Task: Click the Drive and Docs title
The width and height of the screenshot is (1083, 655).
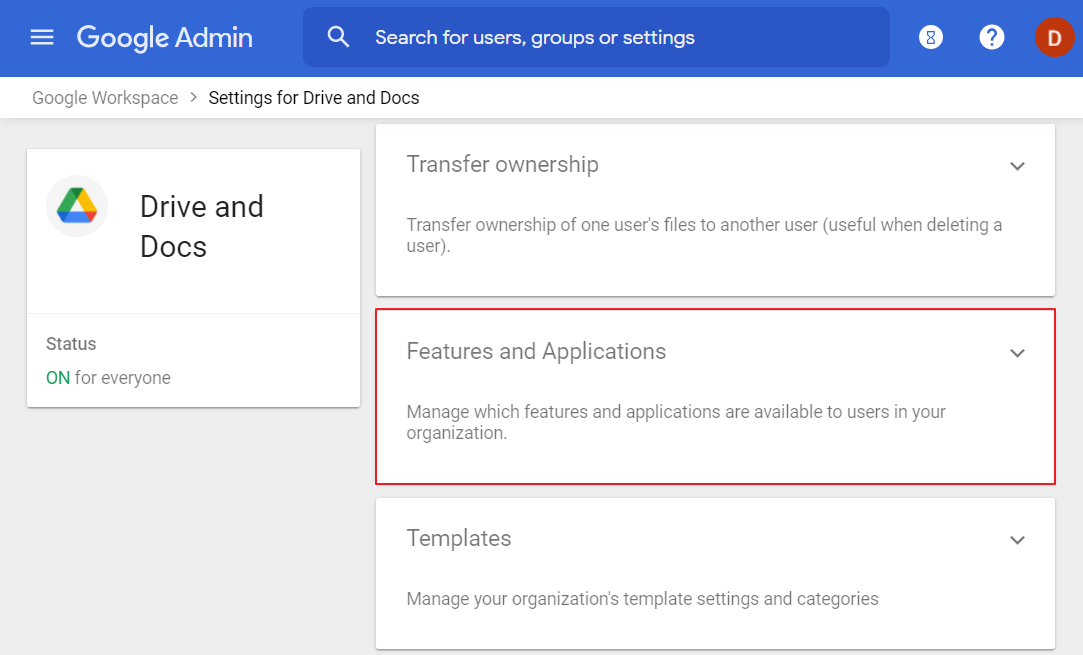Action: pos(202,226)
